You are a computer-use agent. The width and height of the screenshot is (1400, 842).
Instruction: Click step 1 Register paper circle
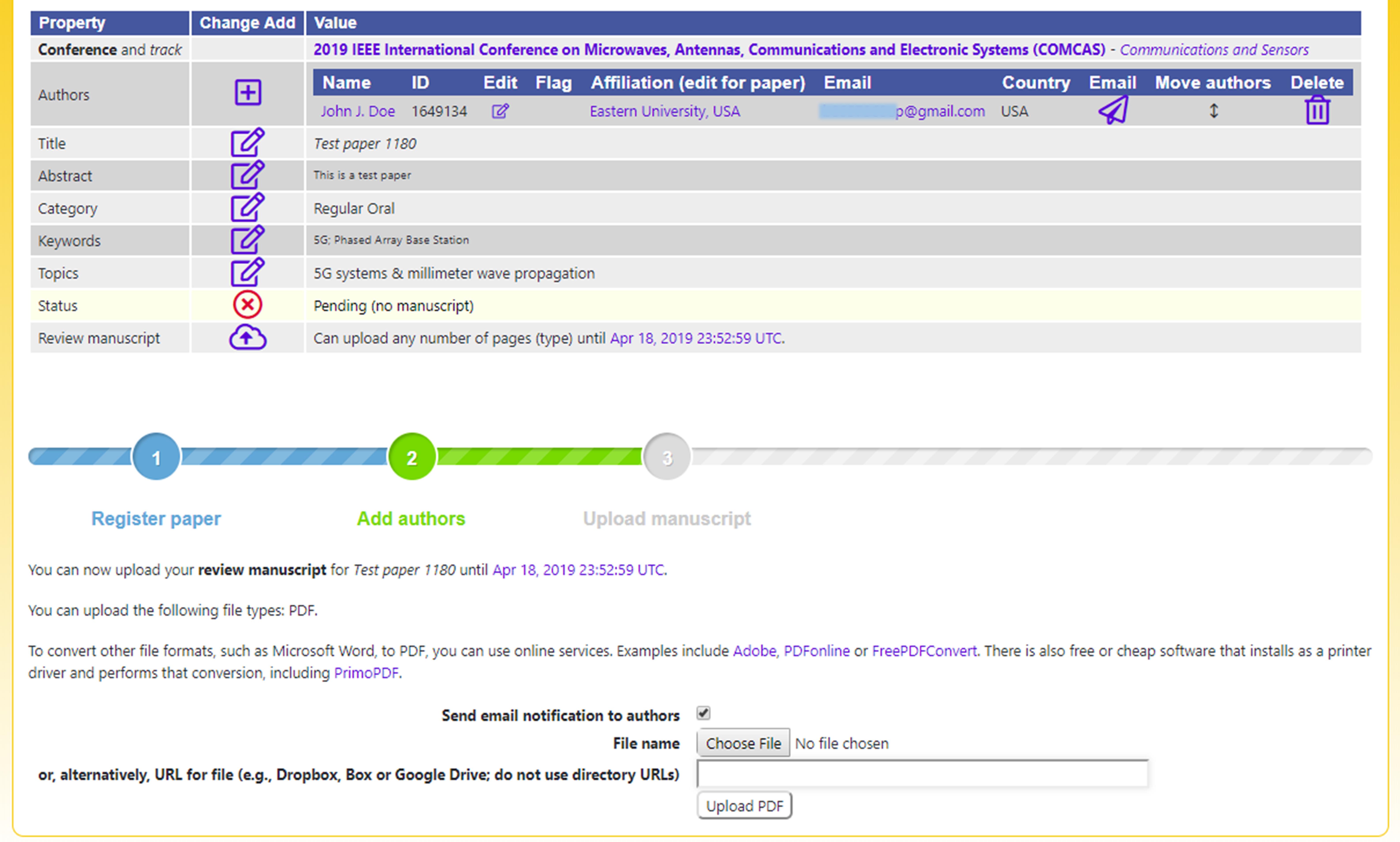click(156, 457)
